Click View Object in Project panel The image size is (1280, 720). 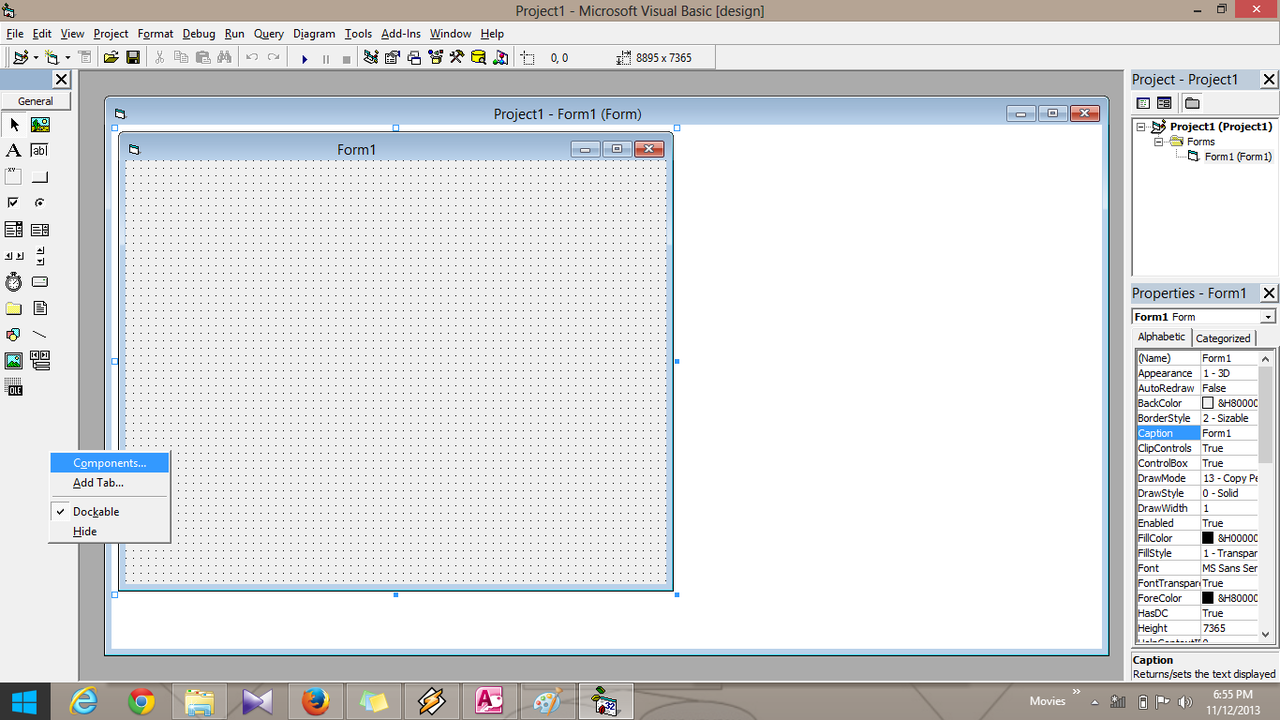click(1164, 103)
